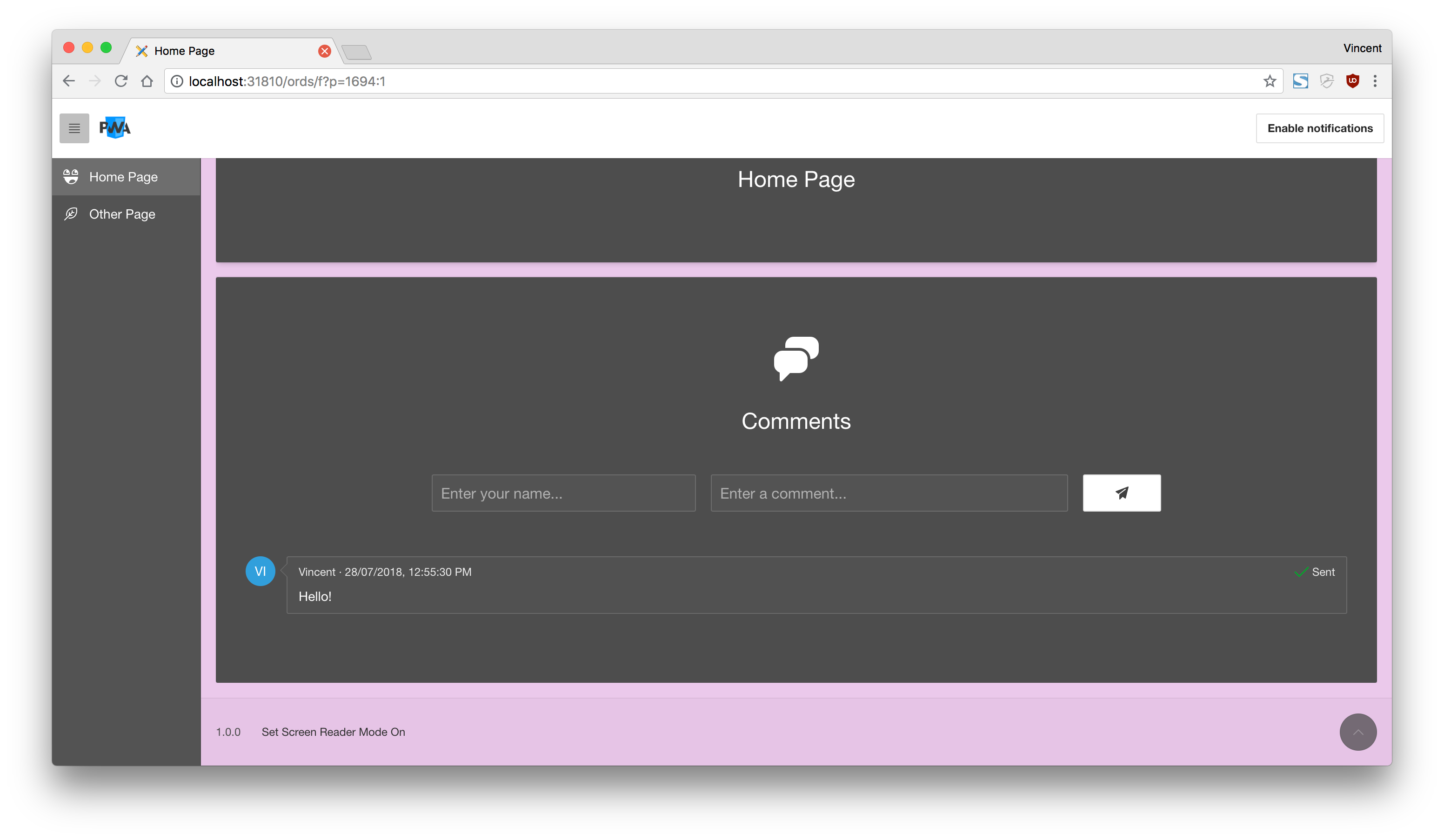1444x840 pixels.
Task: Open the Vincent profile menu
Action: click(x=1362, y=48)
